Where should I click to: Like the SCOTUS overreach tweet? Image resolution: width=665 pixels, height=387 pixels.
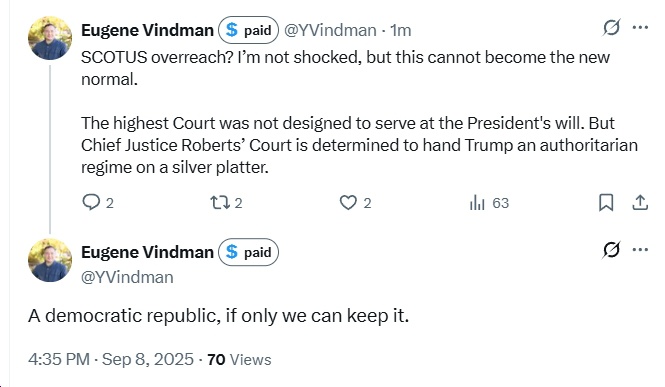[355, 203]
